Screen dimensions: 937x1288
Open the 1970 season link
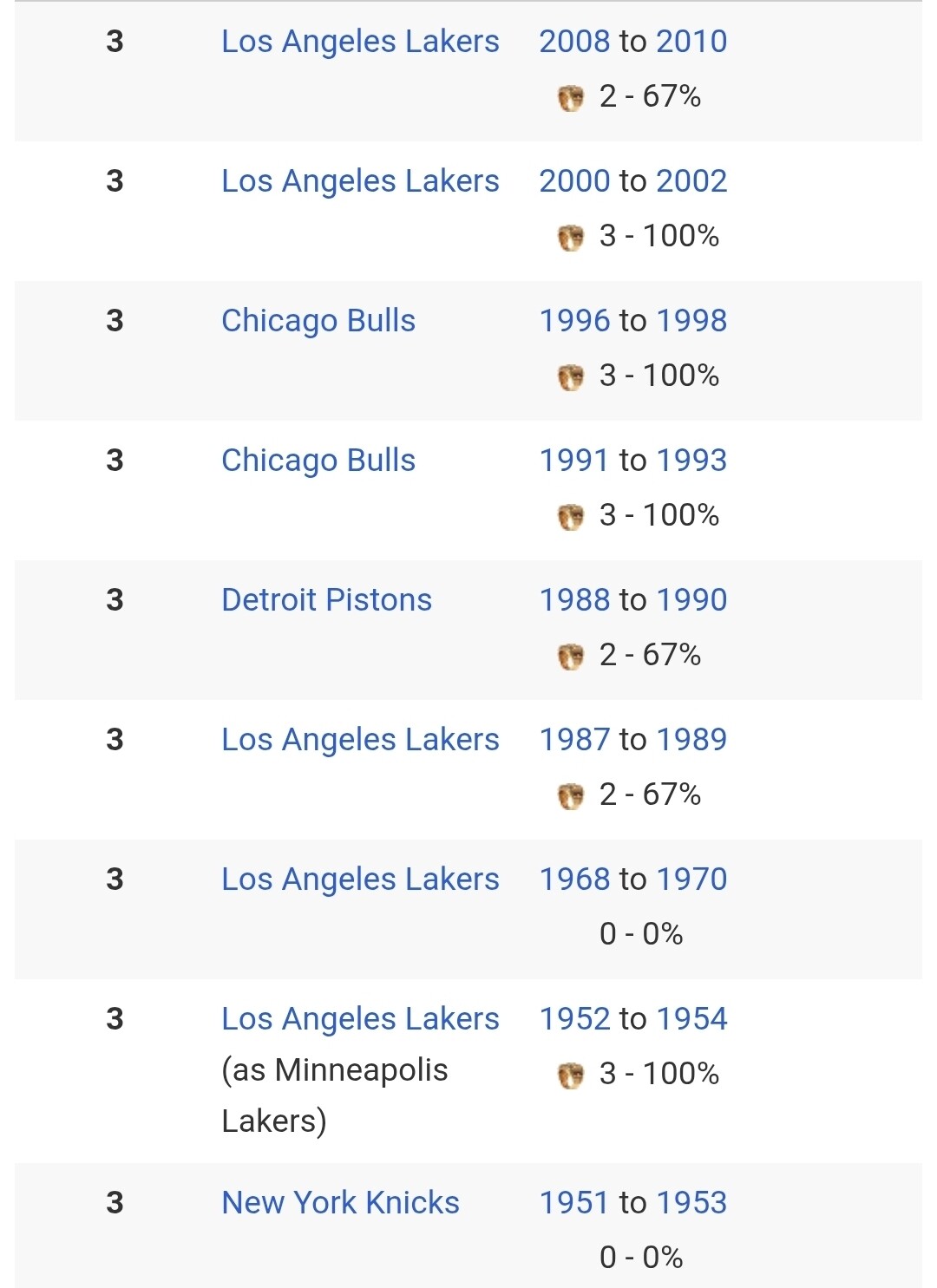691,879
